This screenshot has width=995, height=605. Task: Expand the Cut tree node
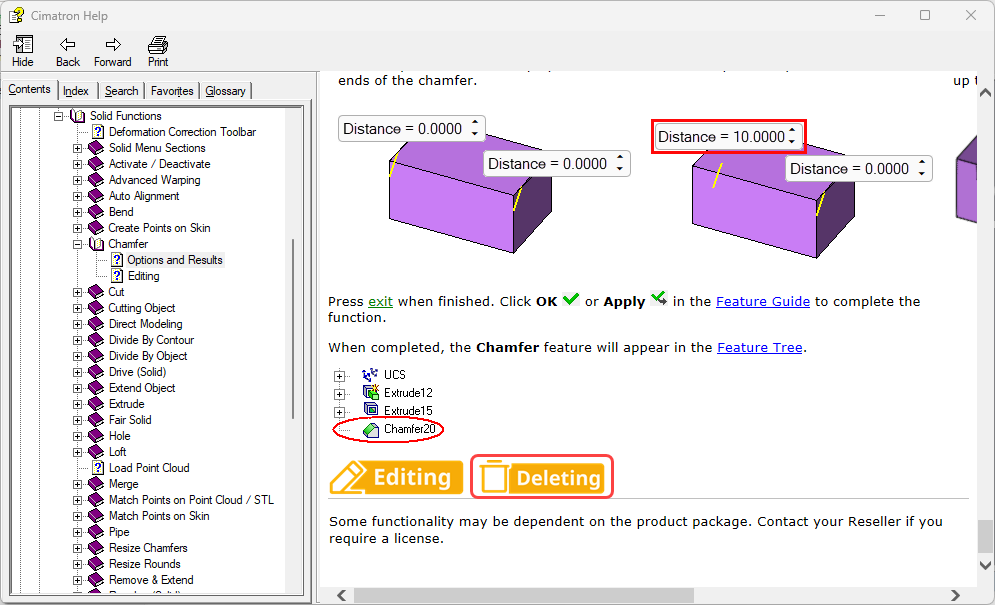point(77,292)
